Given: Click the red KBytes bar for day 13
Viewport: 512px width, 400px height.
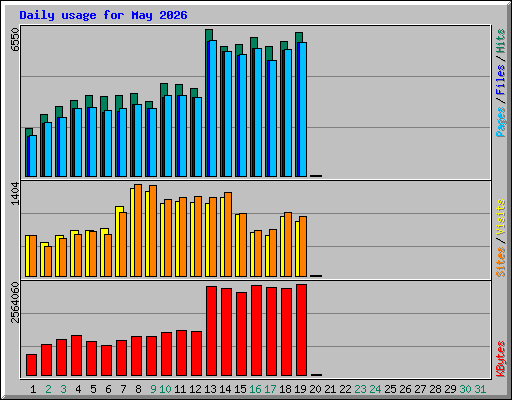Looking at the screenshot, I should point(211,331).
